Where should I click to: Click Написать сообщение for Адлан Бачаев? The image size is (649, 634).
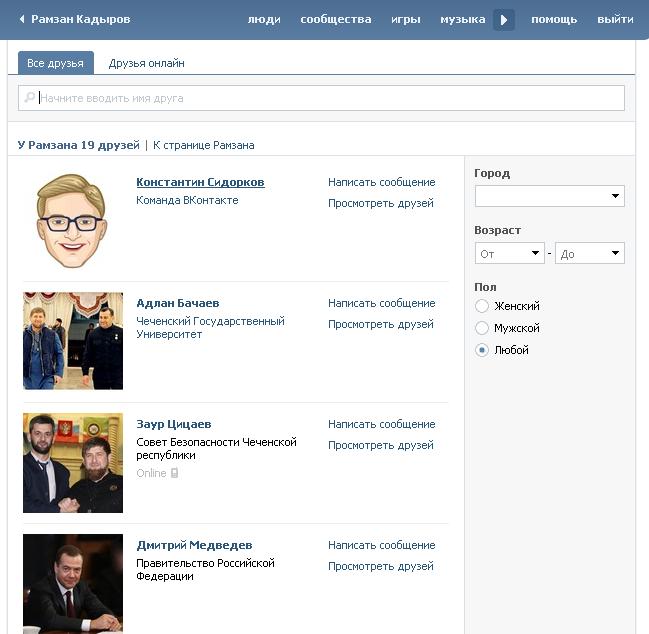point(382,303)
